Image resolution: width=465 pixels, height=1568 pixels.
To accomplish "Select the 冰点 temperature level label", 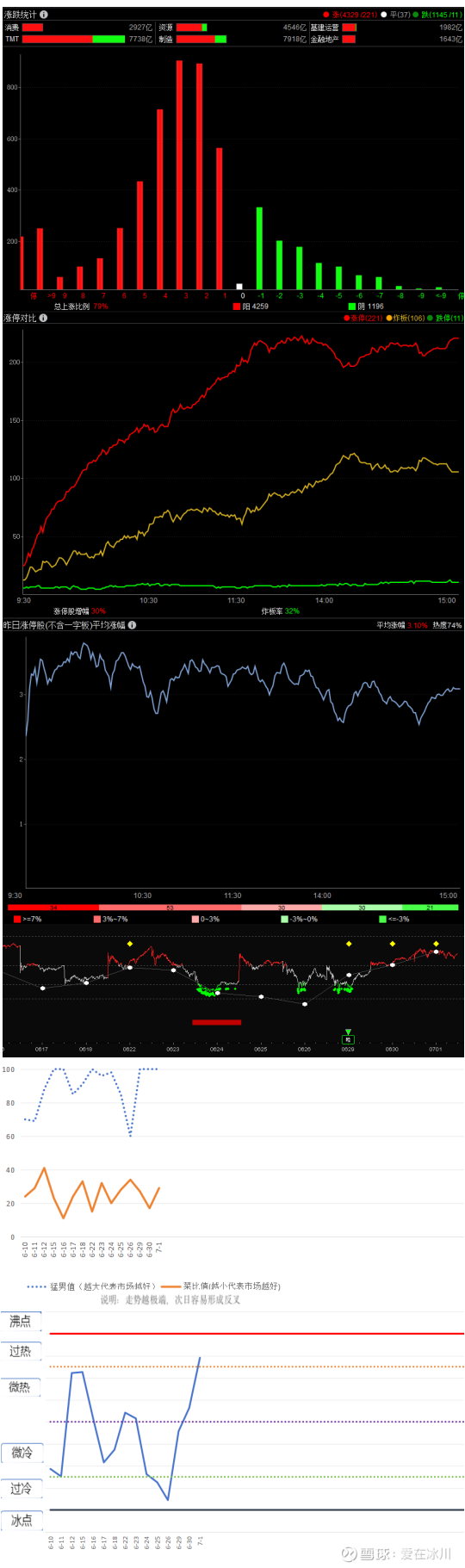I will click(21, 1521).
